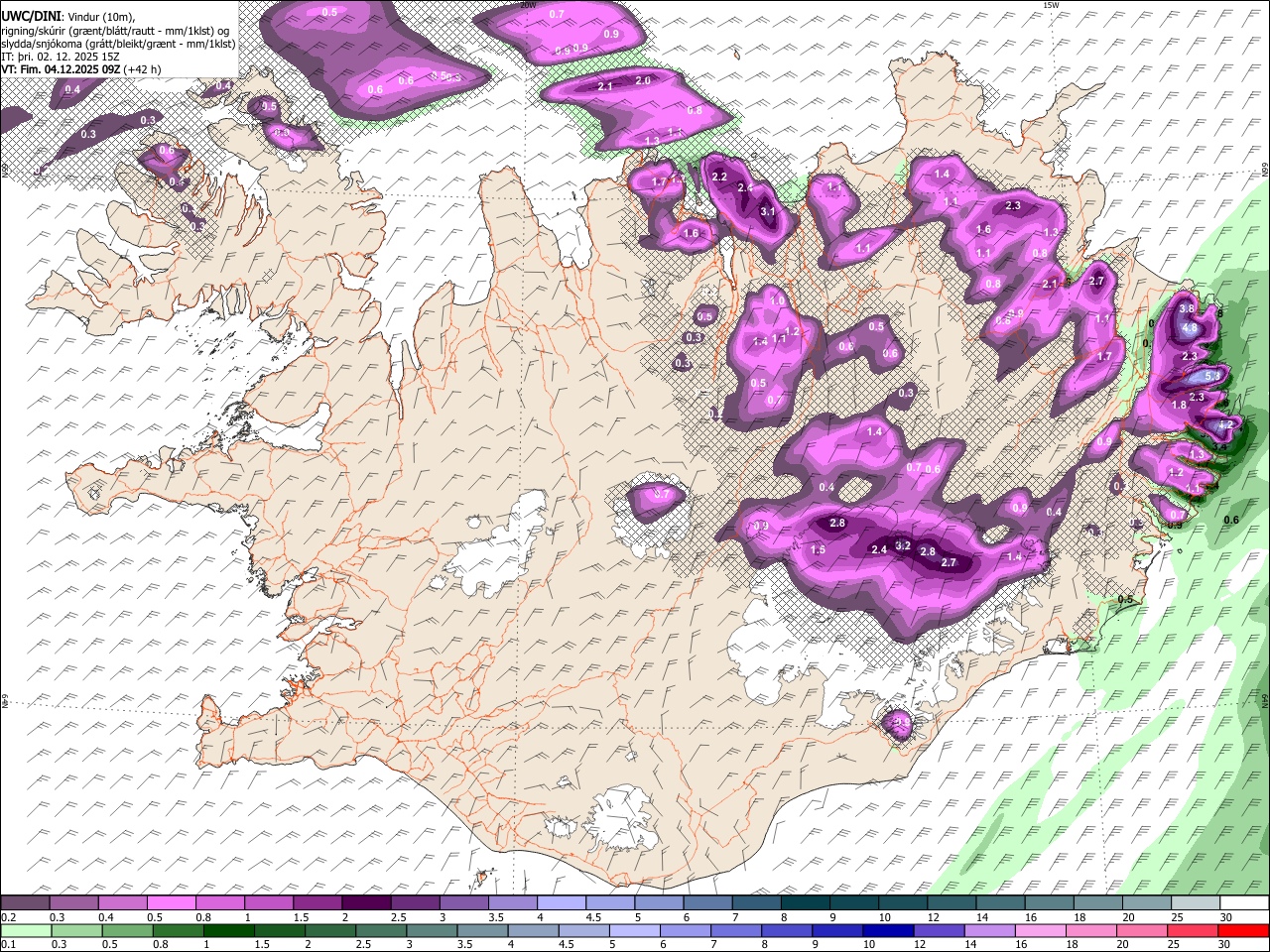Click the 3.1 snowfall value on the map
This screenshot has height=952, width=1270.
[x=767, y=211]
